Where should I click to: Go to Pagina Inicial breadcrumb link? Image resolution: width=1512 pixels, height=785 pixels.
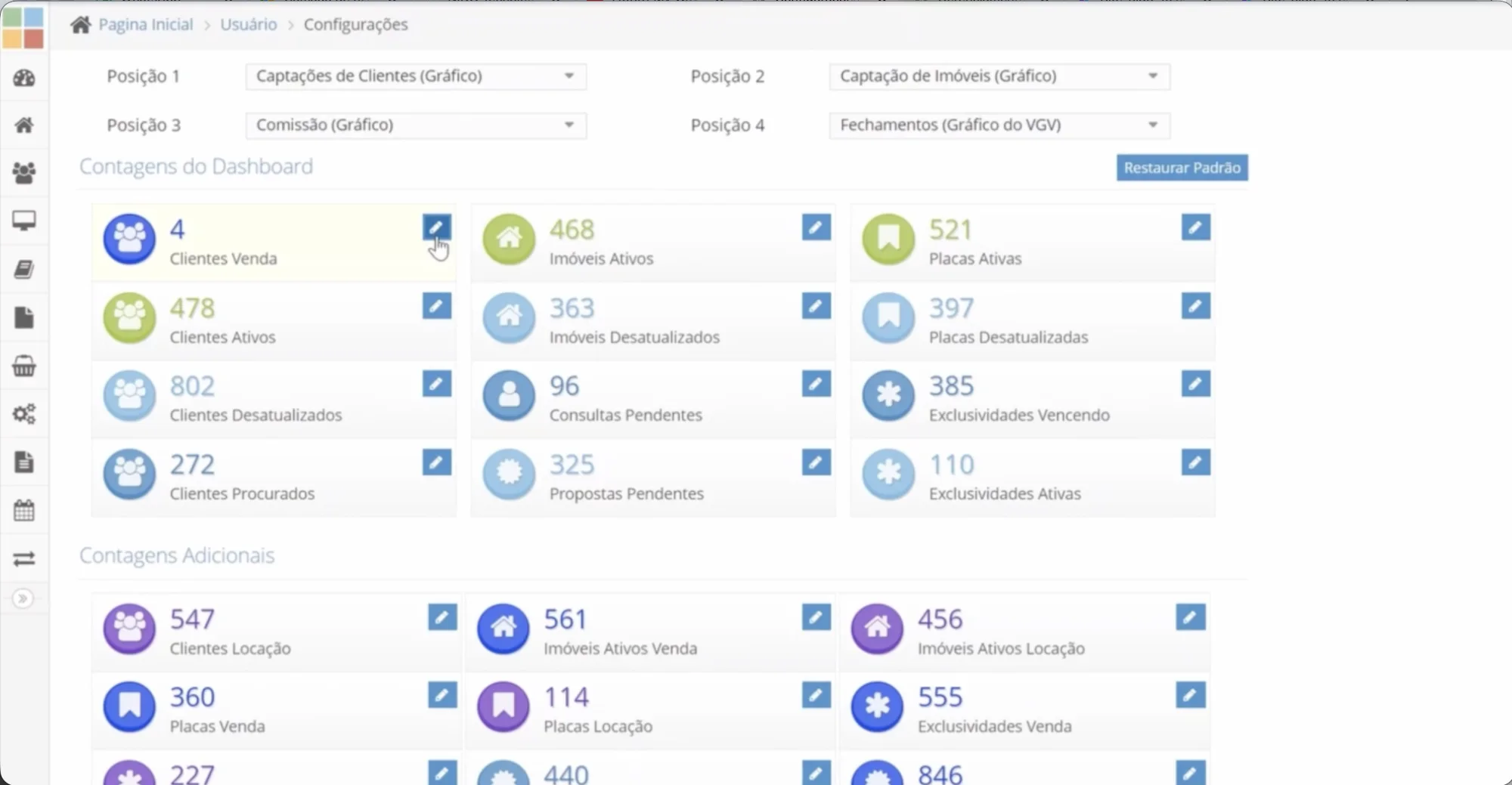point(146,25)
